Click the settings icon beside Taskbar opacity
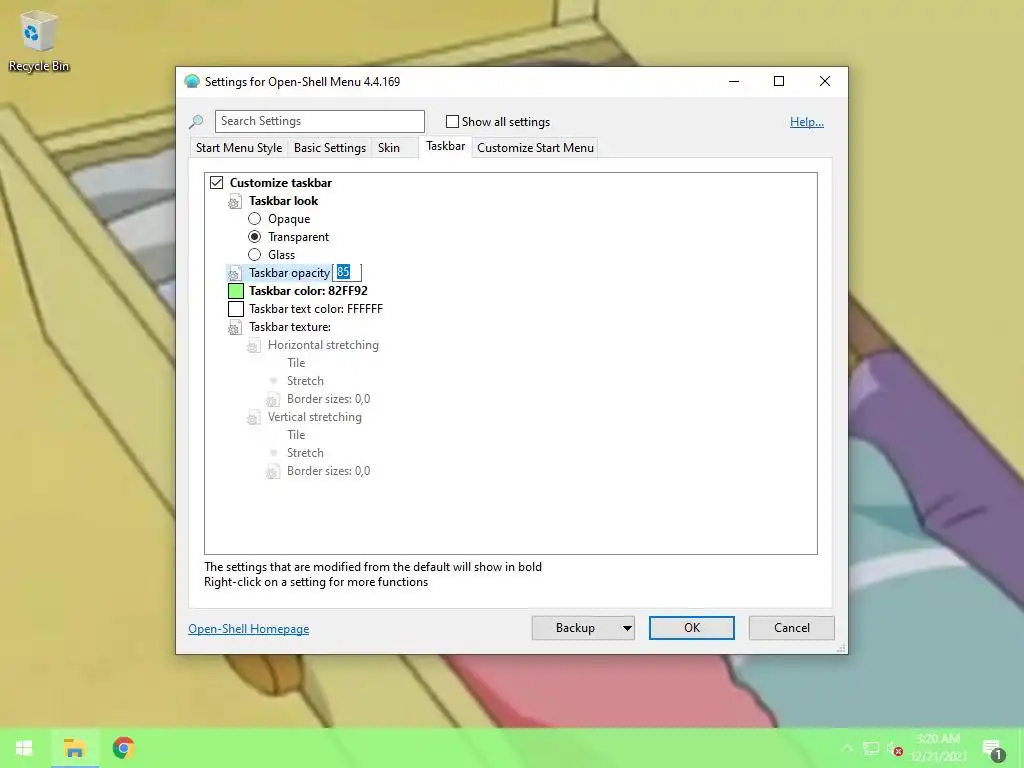Screen dimensions: 1024x768 tap(234, 273)
